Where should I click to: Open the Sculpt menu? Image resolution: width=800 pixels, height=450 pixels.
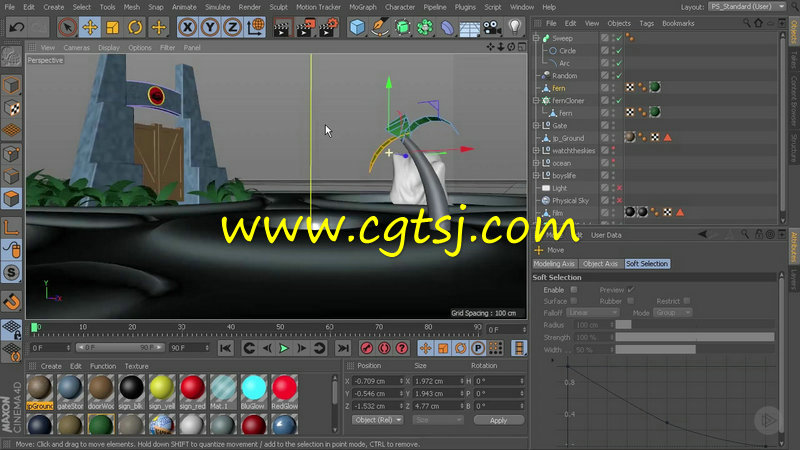pos(279,7)
